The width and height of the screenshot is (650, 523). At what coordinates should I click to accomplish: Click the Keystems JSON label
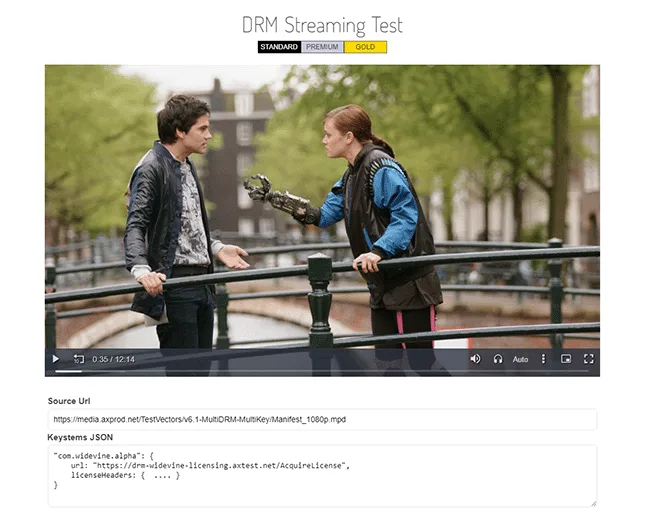coord(80,437)
